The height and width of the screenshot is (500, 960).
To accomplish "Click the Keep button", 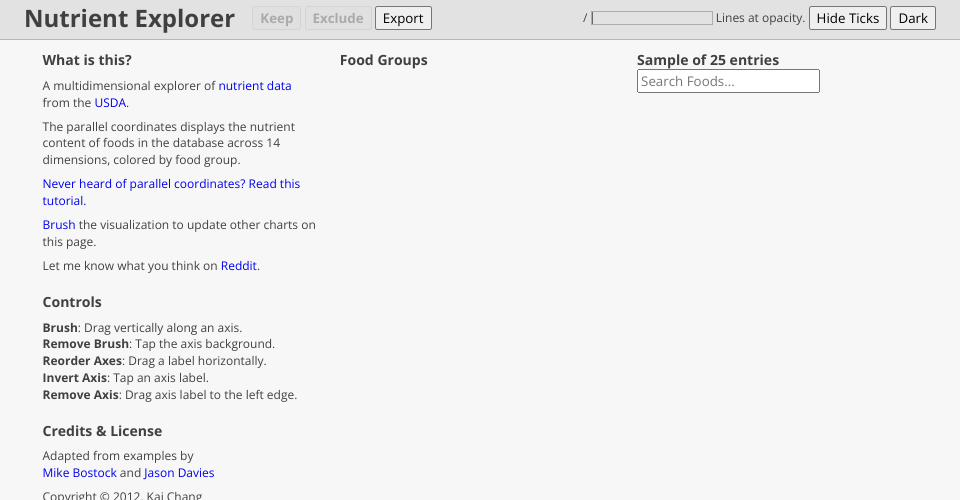I will click(276, 18).
